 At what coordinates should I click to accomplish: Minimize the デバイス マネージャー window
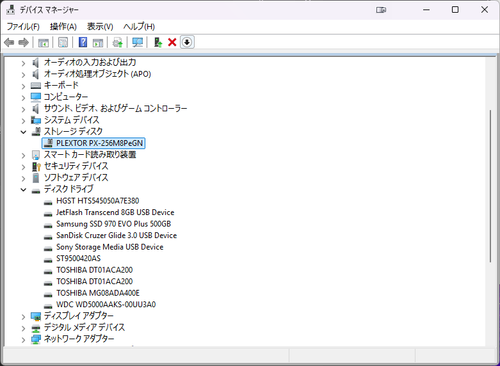click(426, 10)
